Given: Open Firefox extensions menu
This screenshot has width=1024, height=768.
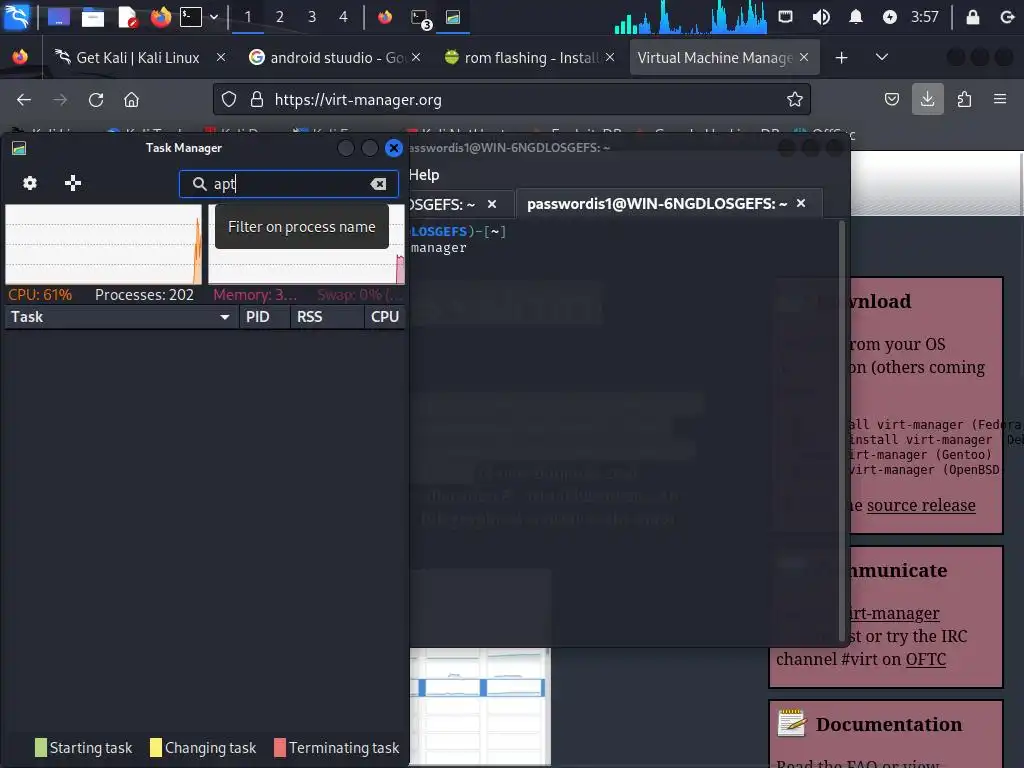Looking at the screenshot, I should (964, 99).
